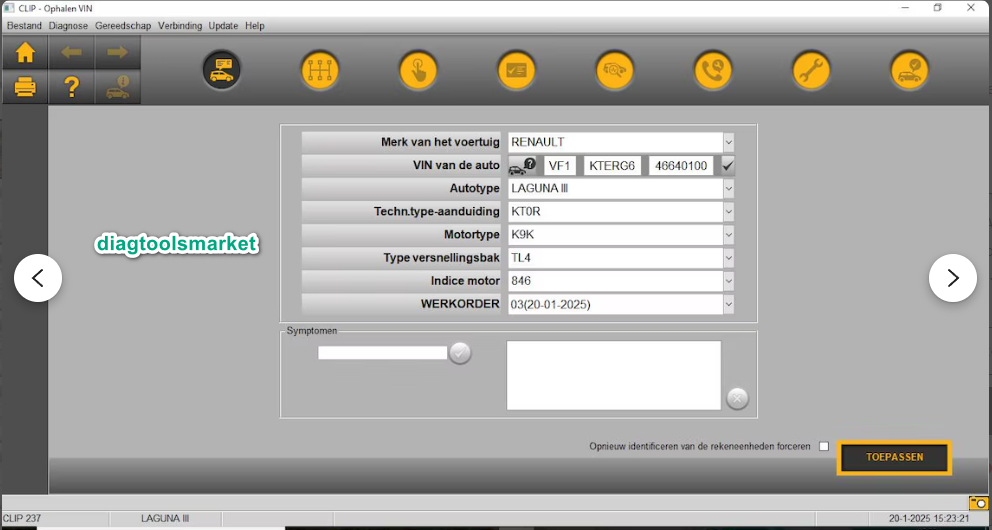Click the TOEPASSEN button
Screen dimensions: 992x530
895,457
